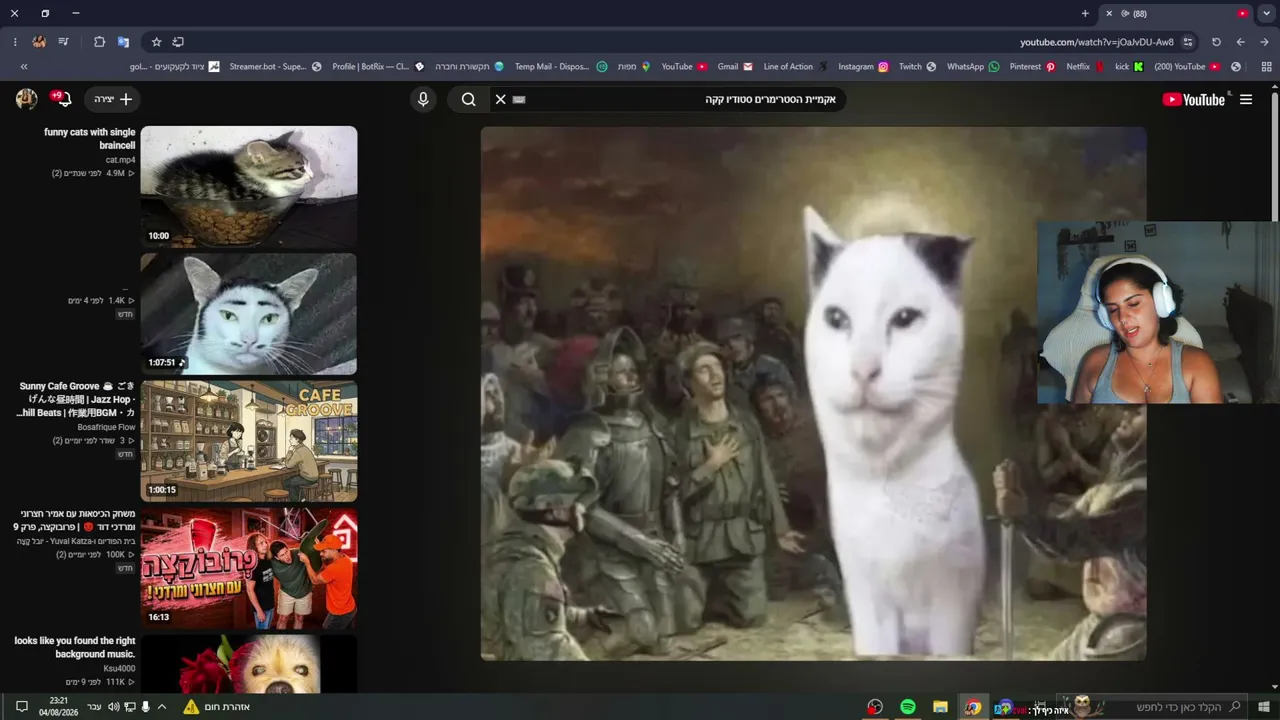
Task: Open the kick bookmark
Action: click(x=1129, y=67)
